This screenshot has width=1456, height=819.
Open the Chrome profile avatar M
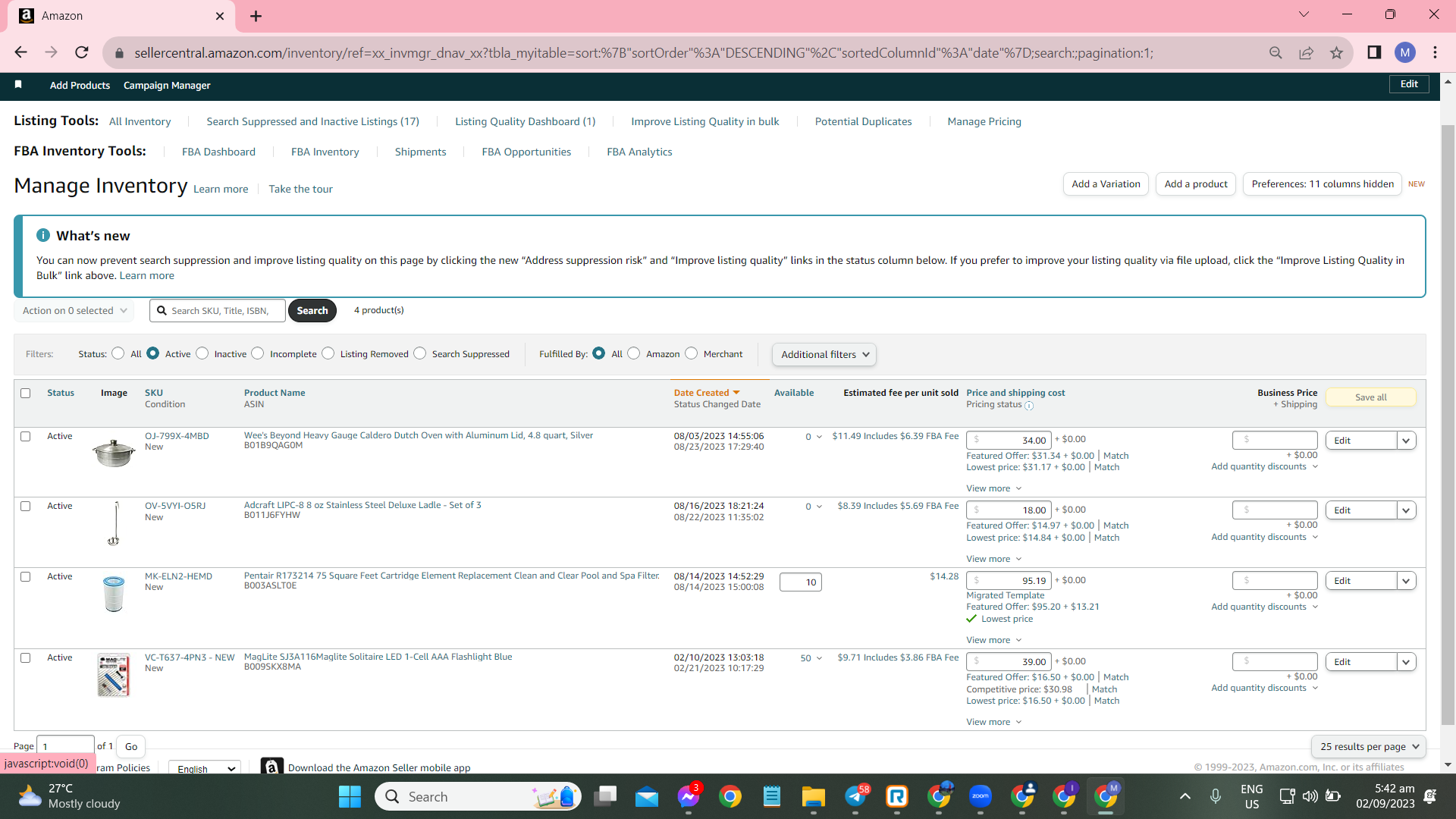[x=1405, y=52]
